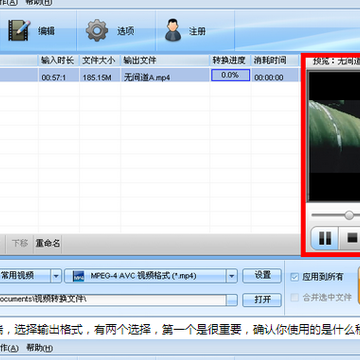This screenshot has width=360, height=360.
Task: Click the MPEG-4 format icon
Action: click(79, 276)
